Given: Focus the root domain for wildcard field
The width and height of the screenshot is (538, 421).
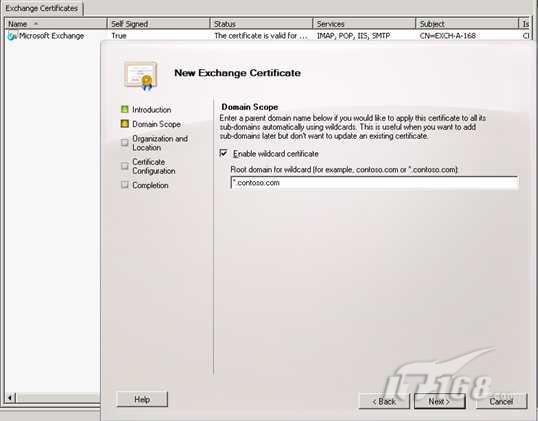Looking at the screenshot, I should (374, 183).
